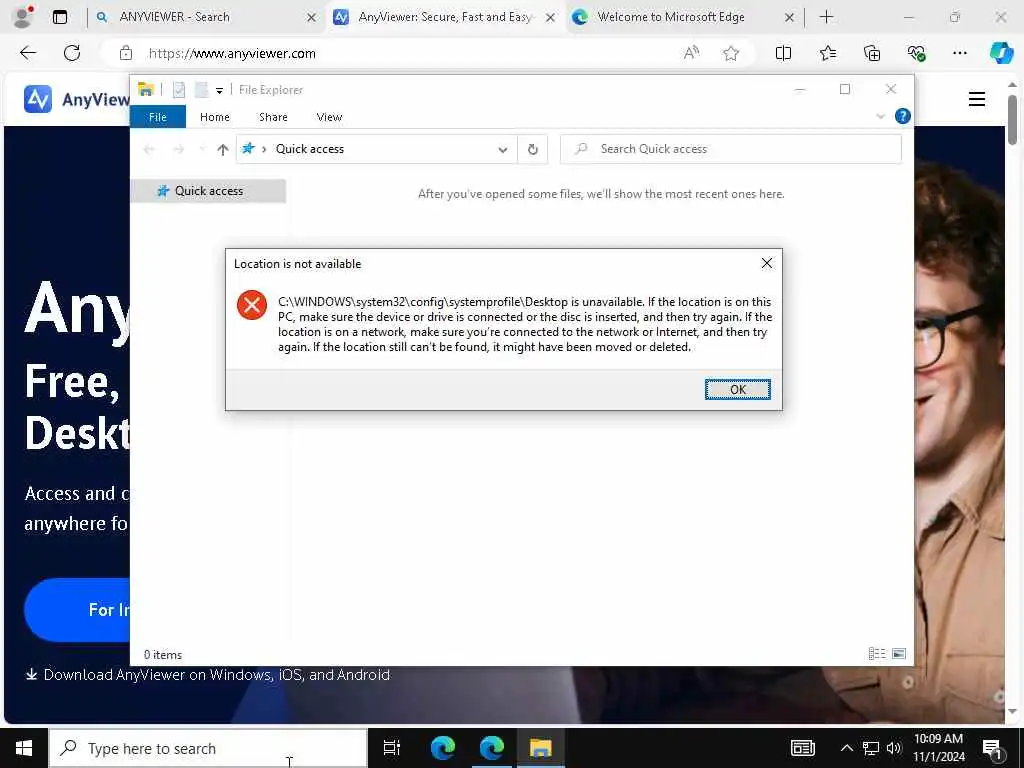
Task: Click Download AnyViewer on Windows, iOS, Android link
Action: (x=208, y=675)
